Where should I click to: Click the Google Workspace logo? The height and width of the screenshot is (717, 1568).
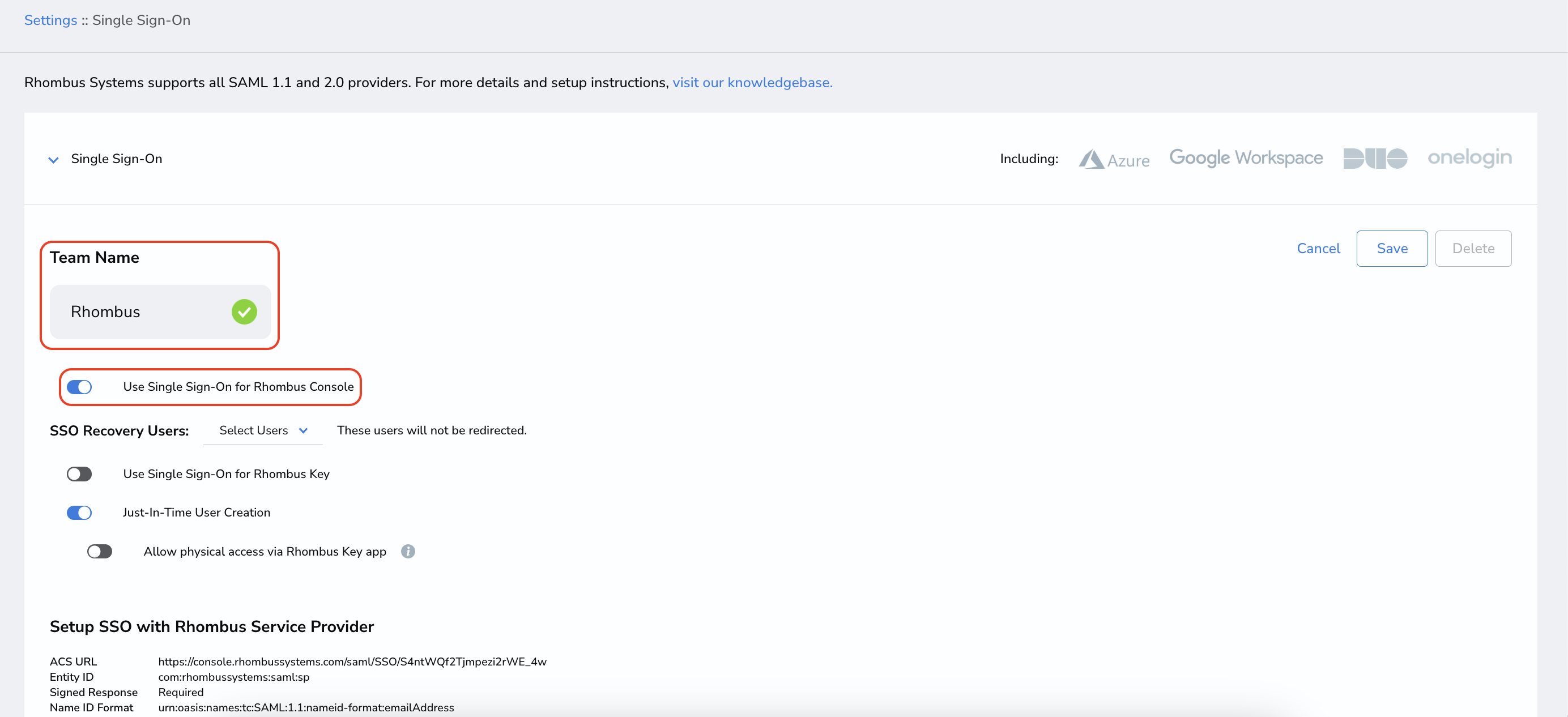(1246, 158)
